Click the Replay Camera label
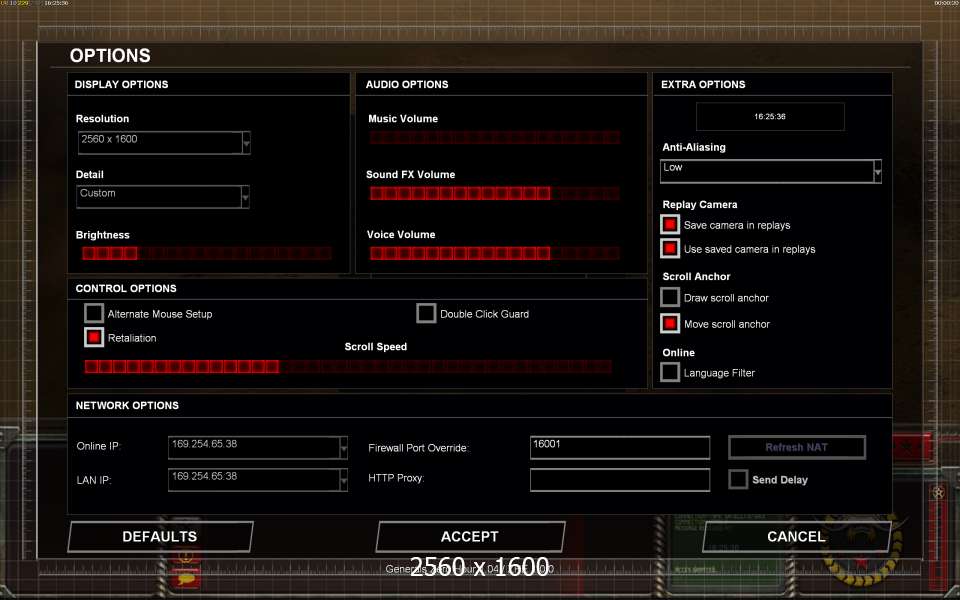Screen dimensions: 960x600 click(x=700, y=204)
